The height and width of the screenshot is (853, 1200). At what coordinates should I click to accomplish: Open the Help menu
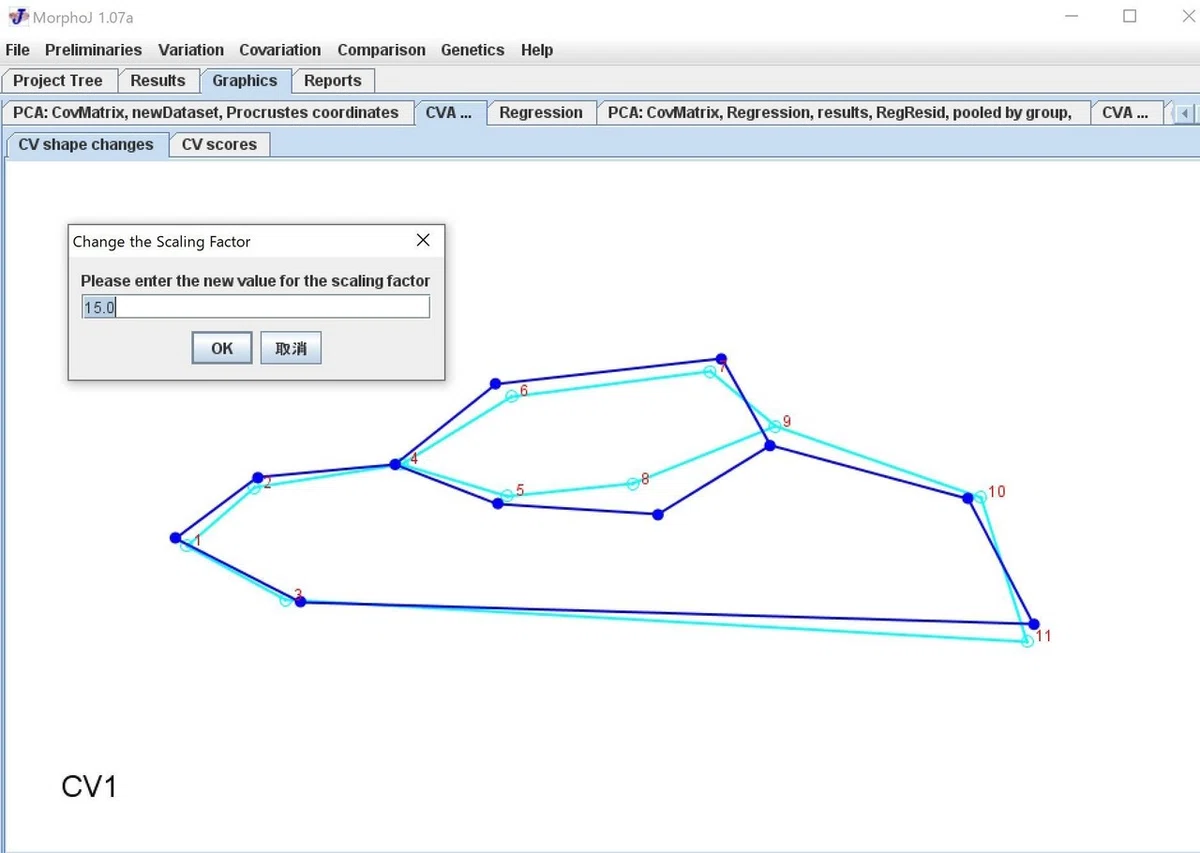coord(537,50)
